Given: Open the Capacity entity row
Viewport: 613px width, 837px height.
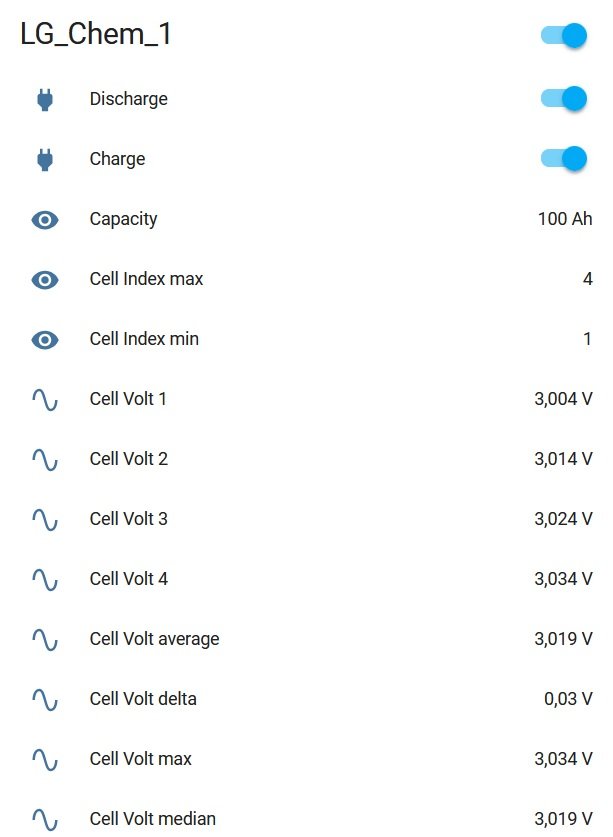Looking at the screenshot, I should 123,219.
